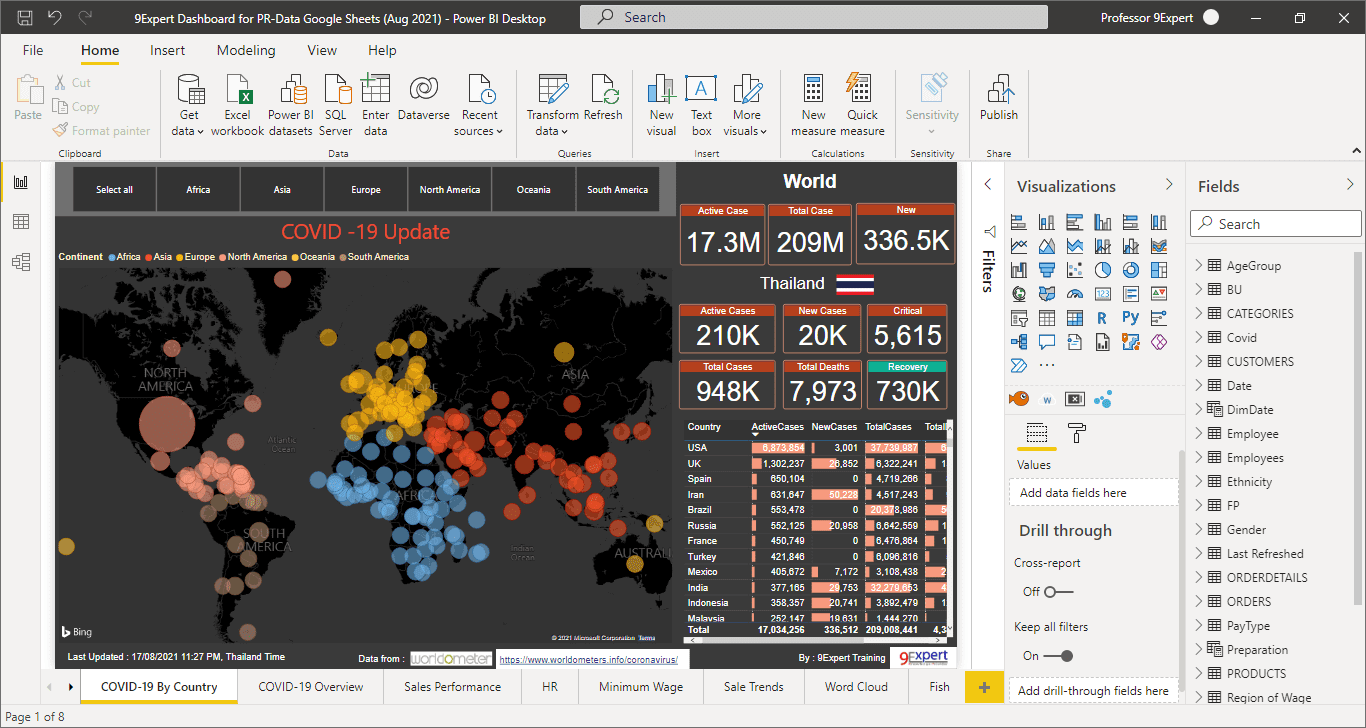Viewport: 1366px width, 728px height.
Task: Click the Publish icon in the ribbon
Action: [998, 90]
